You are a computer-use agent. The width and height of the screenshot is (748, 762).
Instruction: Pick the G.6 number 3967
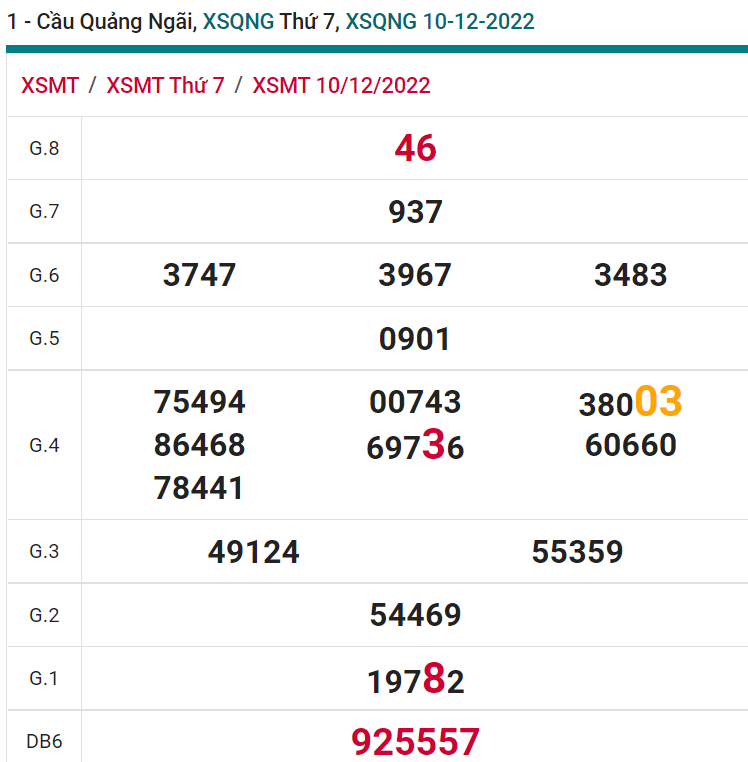[415, 275]
